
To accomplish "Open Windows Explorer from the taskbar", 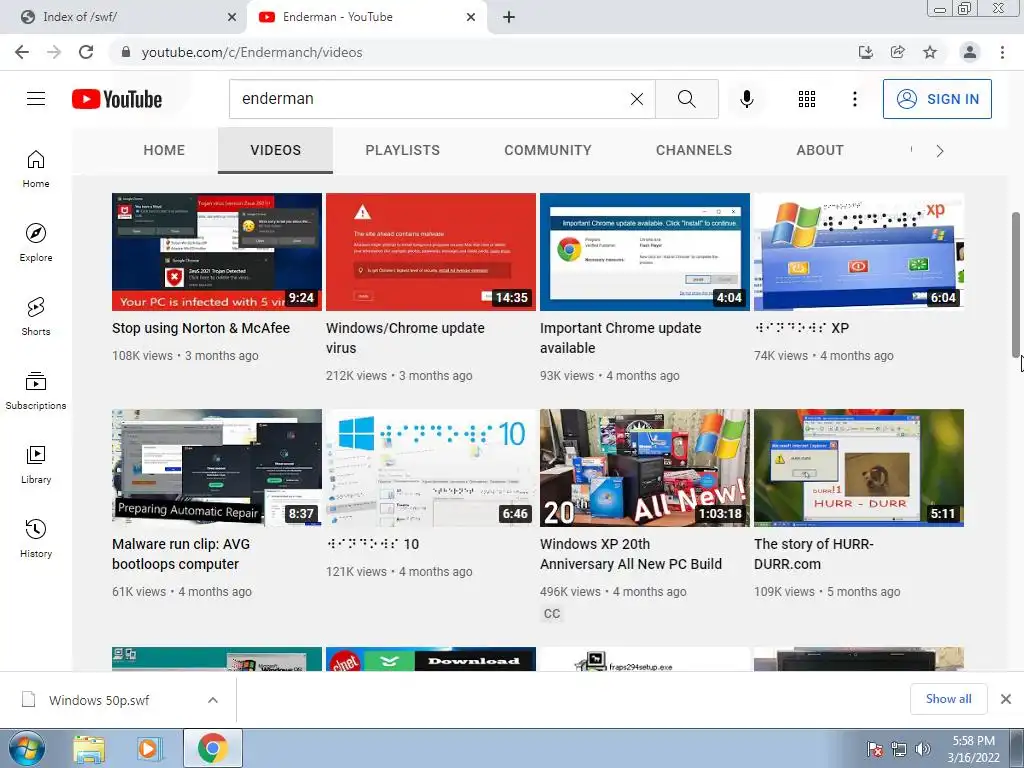I will (89, 748).
